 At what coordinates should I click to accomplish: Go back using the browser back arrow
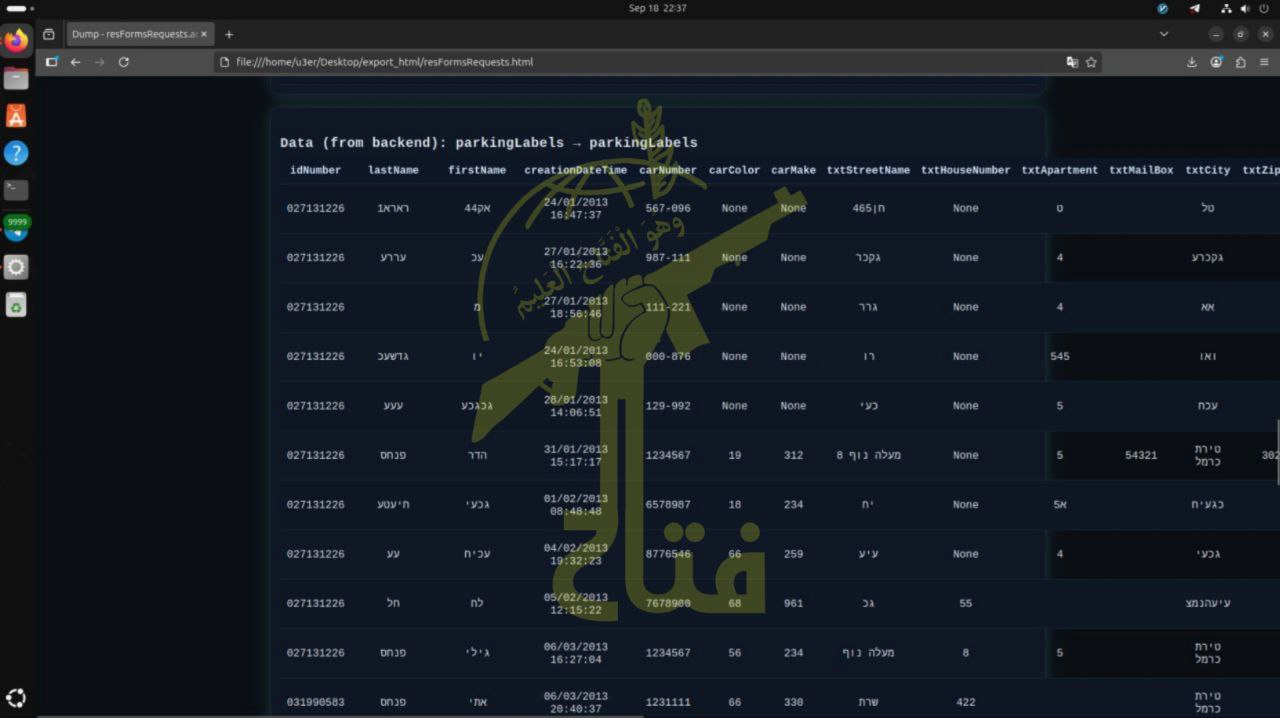[75, 62]
